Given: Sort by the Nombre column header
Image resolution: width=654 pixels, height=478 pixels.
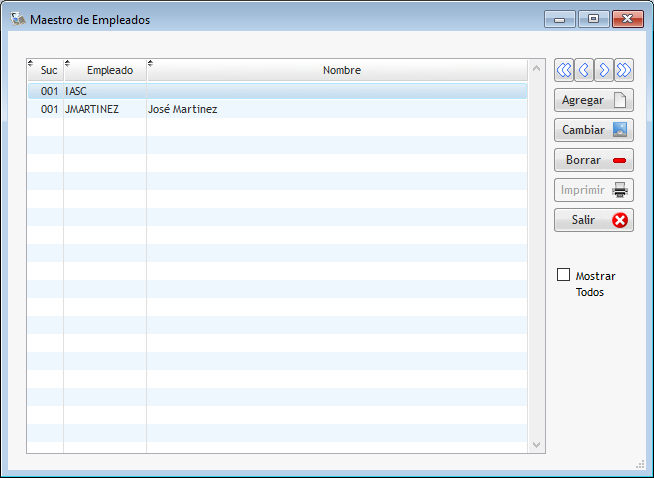Looking at the screenshot, I should click(337, 70).
